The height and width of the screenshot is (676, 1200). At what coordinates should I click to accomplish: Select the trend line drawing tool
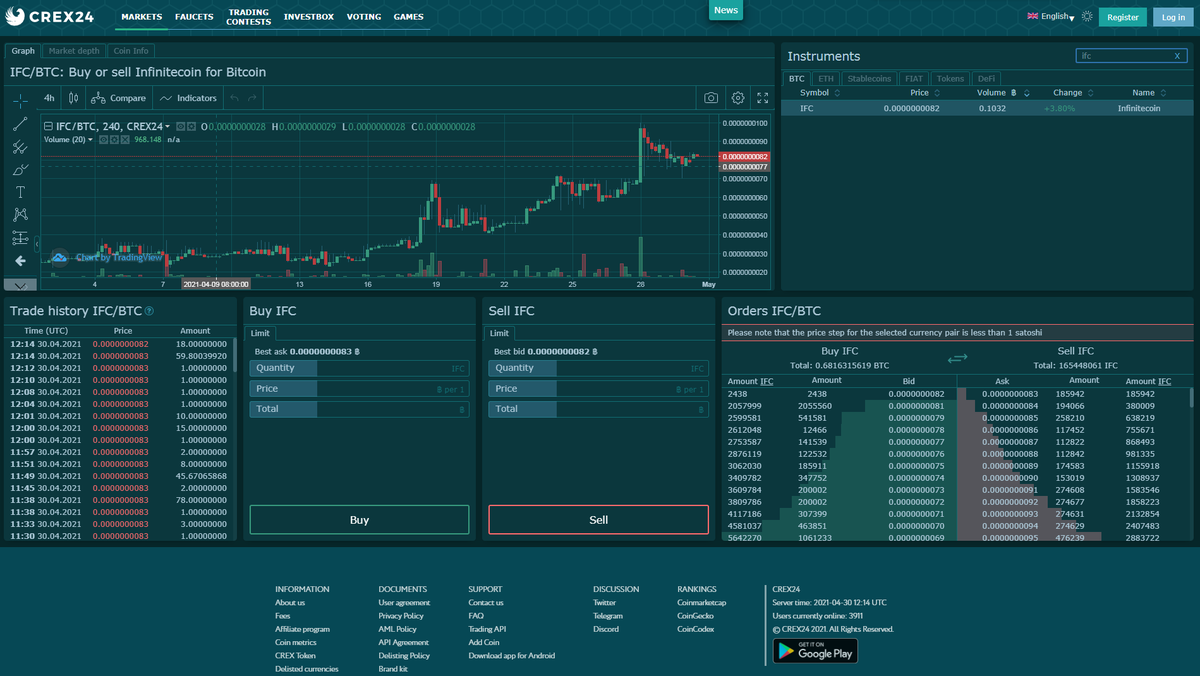[x=20, y=124]
